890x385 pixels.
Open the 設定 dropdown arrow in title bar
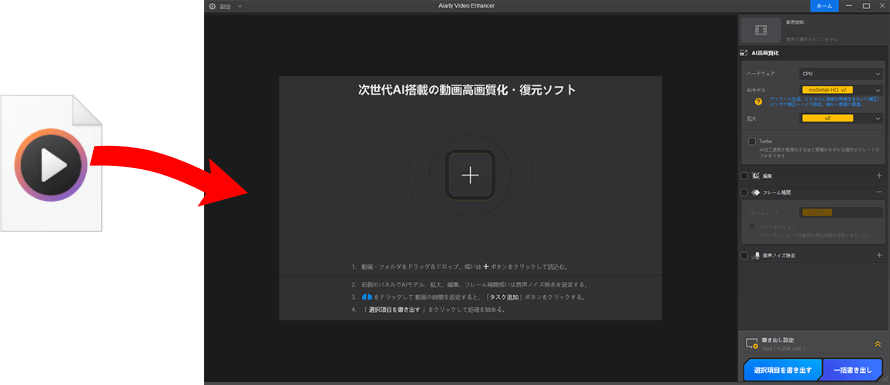[240, 6]
